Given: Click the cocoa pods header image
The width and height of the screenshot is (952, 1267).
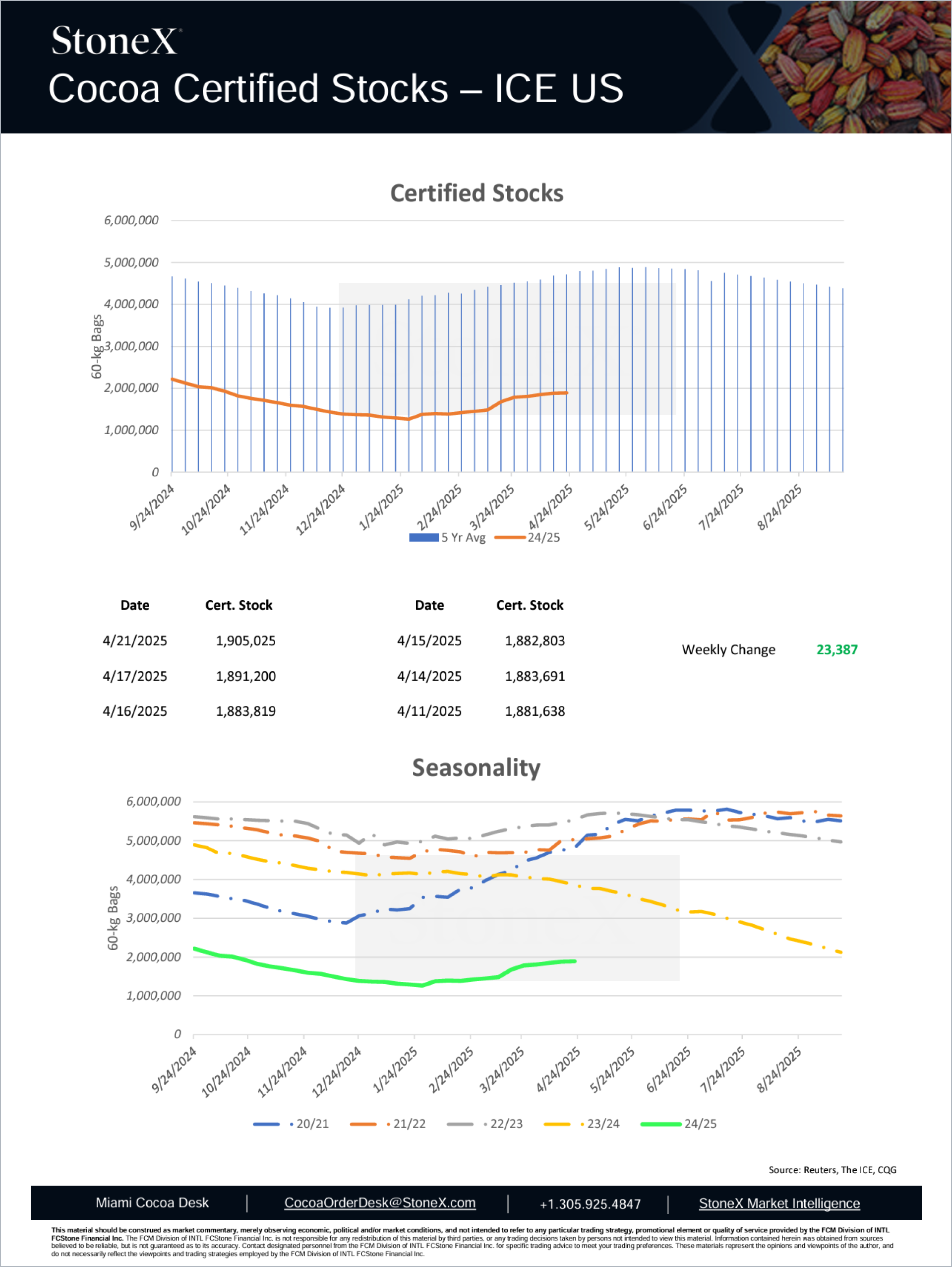Looking at the screenshot, I should 859,66.
